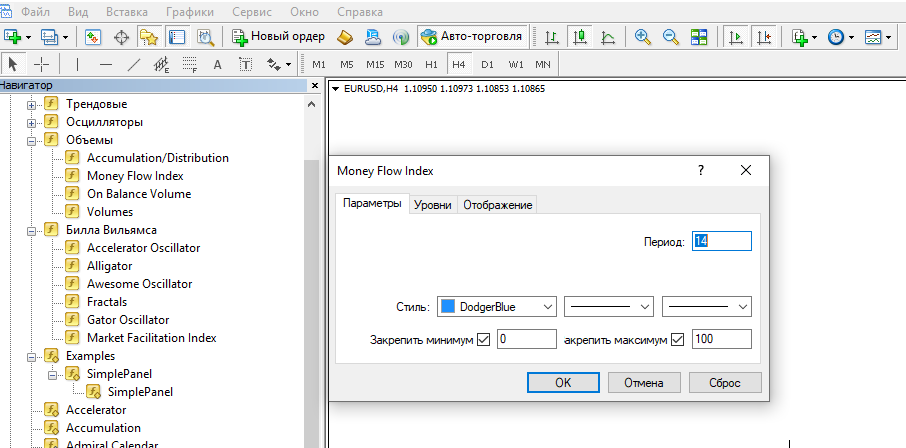The image size is (906, 448).
Task: Open the Сервис menu
Action: 253,12
